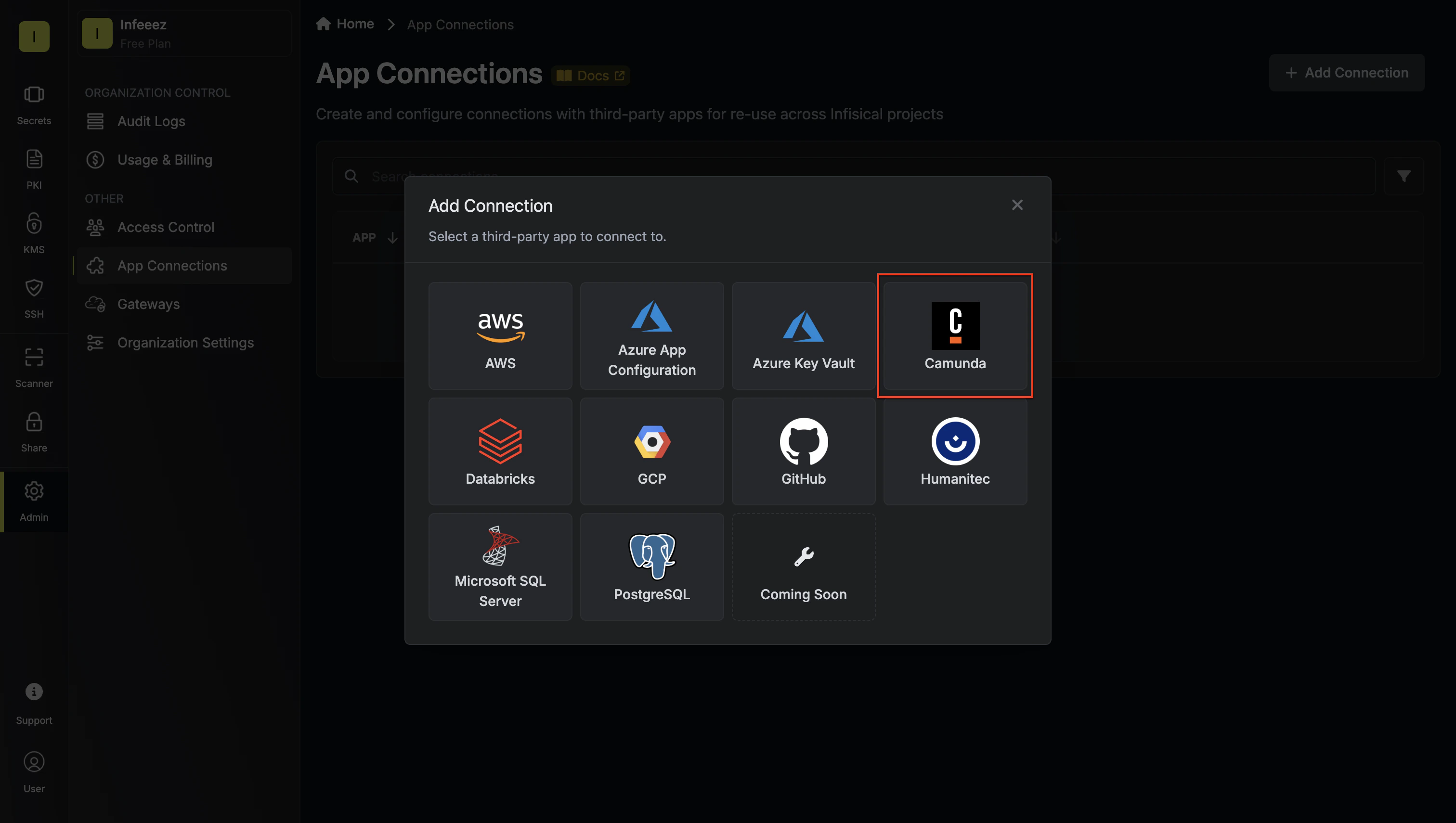Select the Humanitec connection

pos(955,451)
